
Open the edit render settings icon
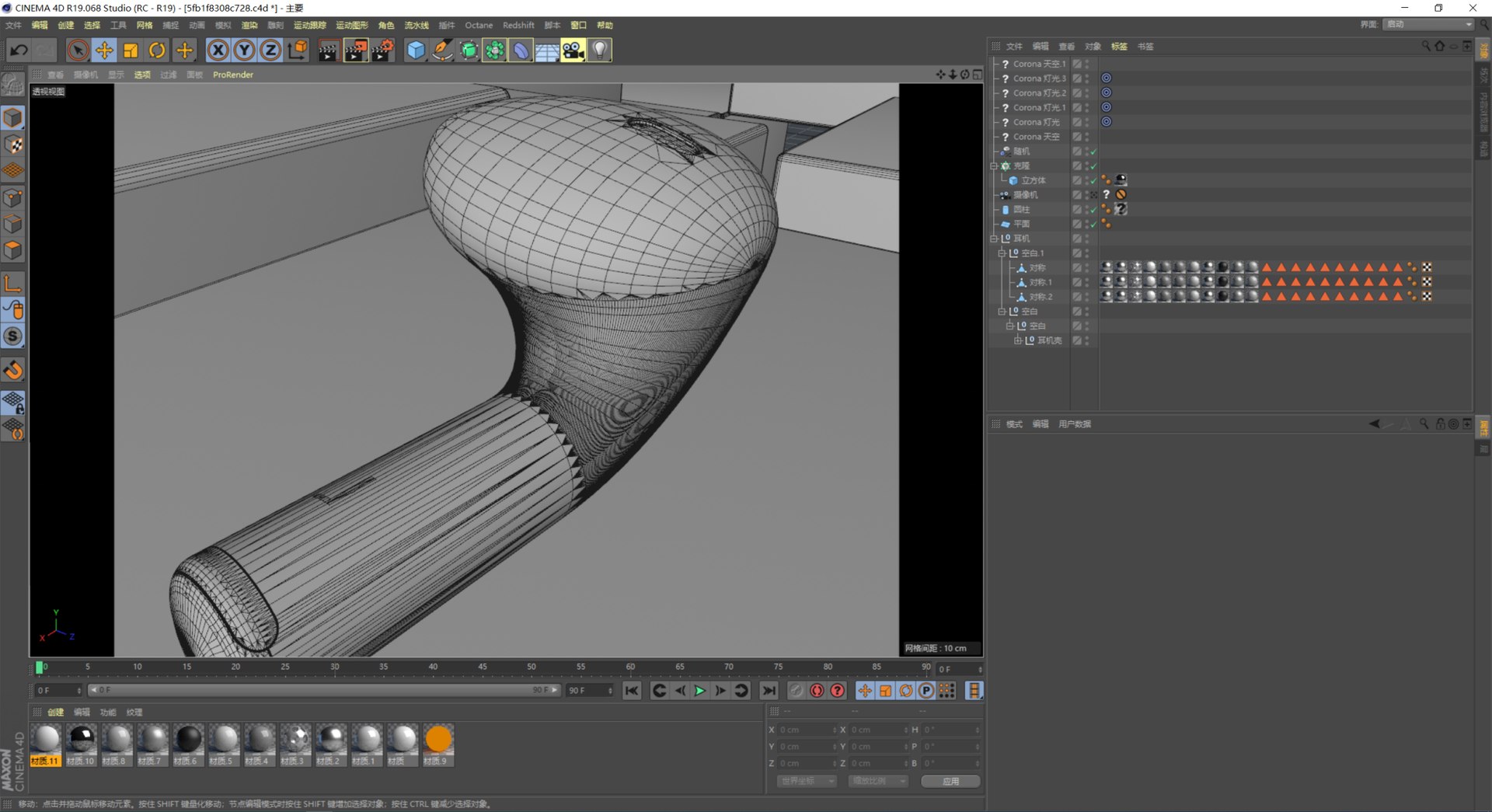pyautogui.click(x=382, y=51)
